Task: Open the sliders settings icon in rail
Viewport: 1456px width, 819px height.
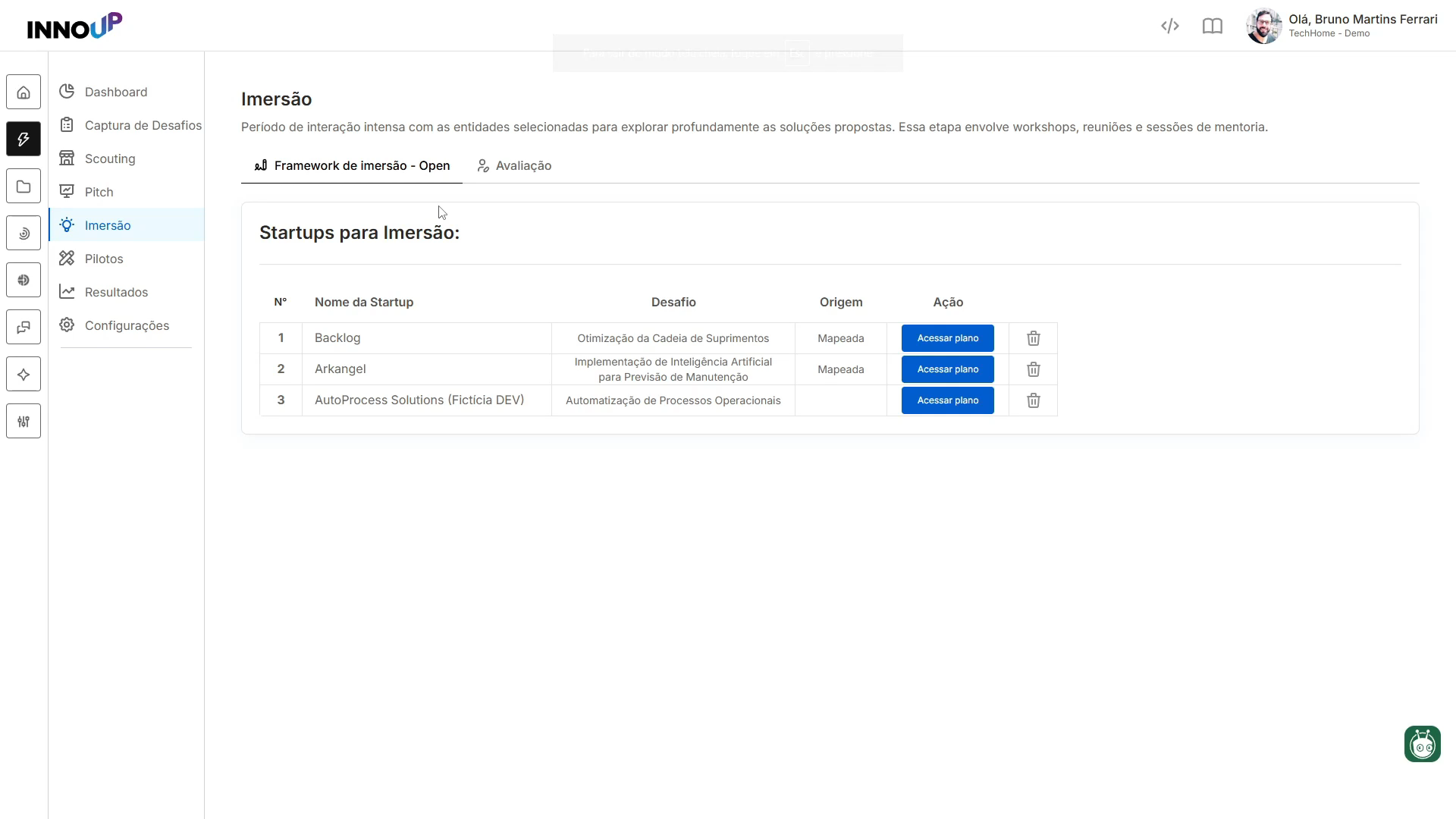Action: pyautogui.click(x=24, y=422)
